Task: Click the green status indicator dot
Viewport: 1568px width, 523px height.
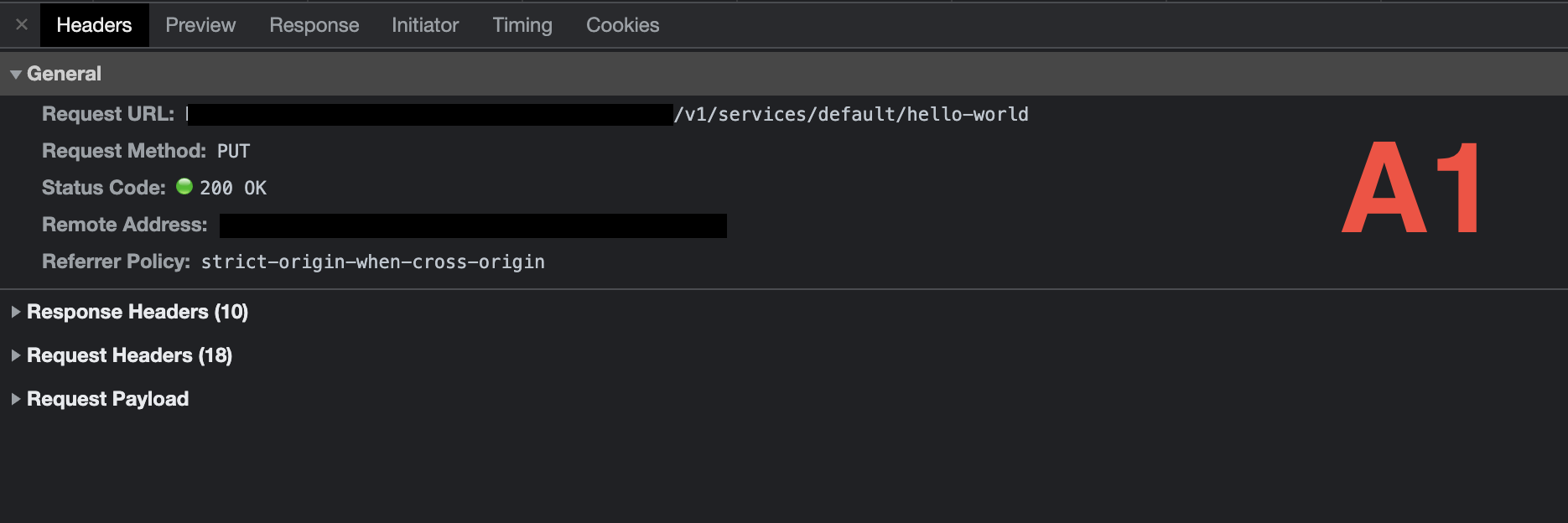Action: tap(184, 187)
